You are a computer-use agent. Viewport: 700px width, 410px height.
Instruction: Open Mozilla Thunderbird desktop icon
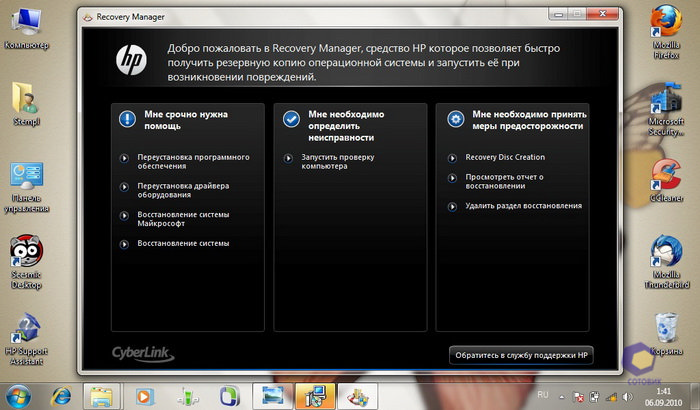(665, 253)
